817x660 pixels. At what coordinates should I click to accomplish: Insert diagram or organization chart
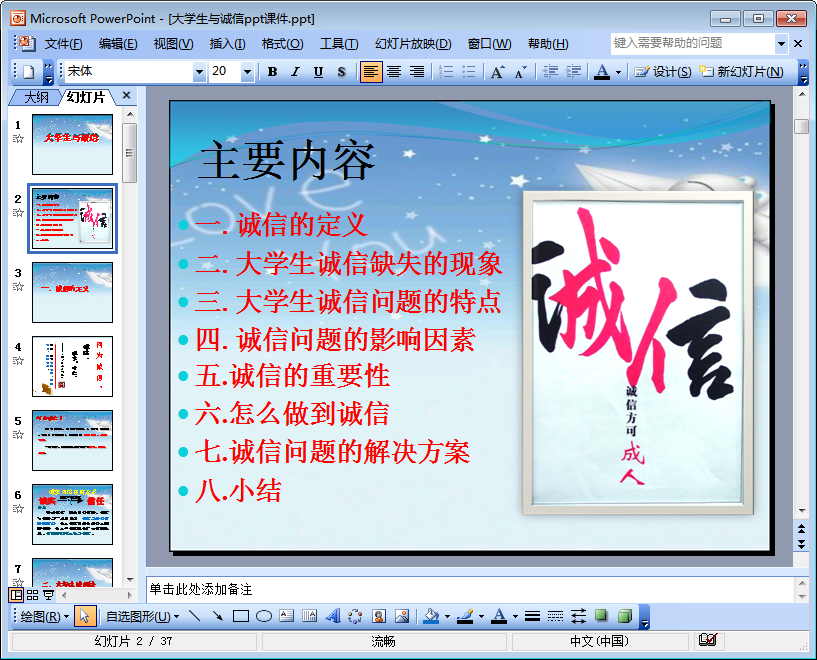click(355, 617)
